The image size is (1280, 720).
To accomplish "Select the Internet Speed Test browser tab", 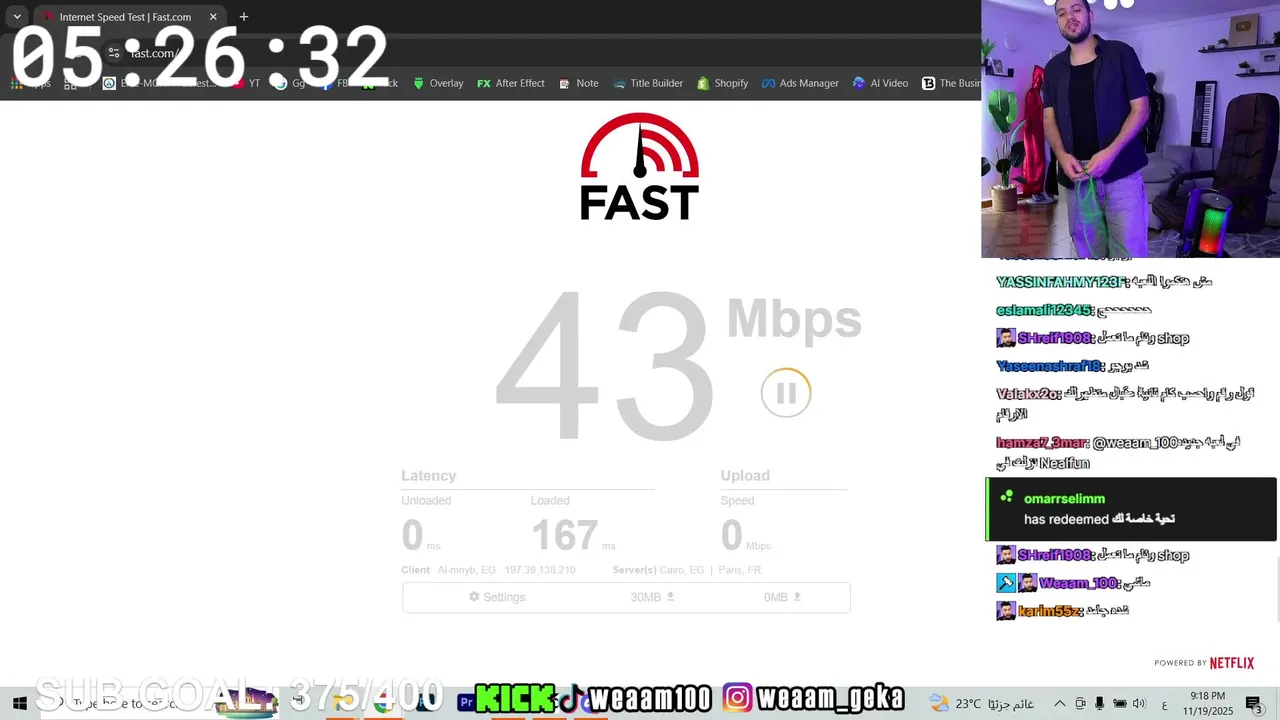I will coord(128,17).
